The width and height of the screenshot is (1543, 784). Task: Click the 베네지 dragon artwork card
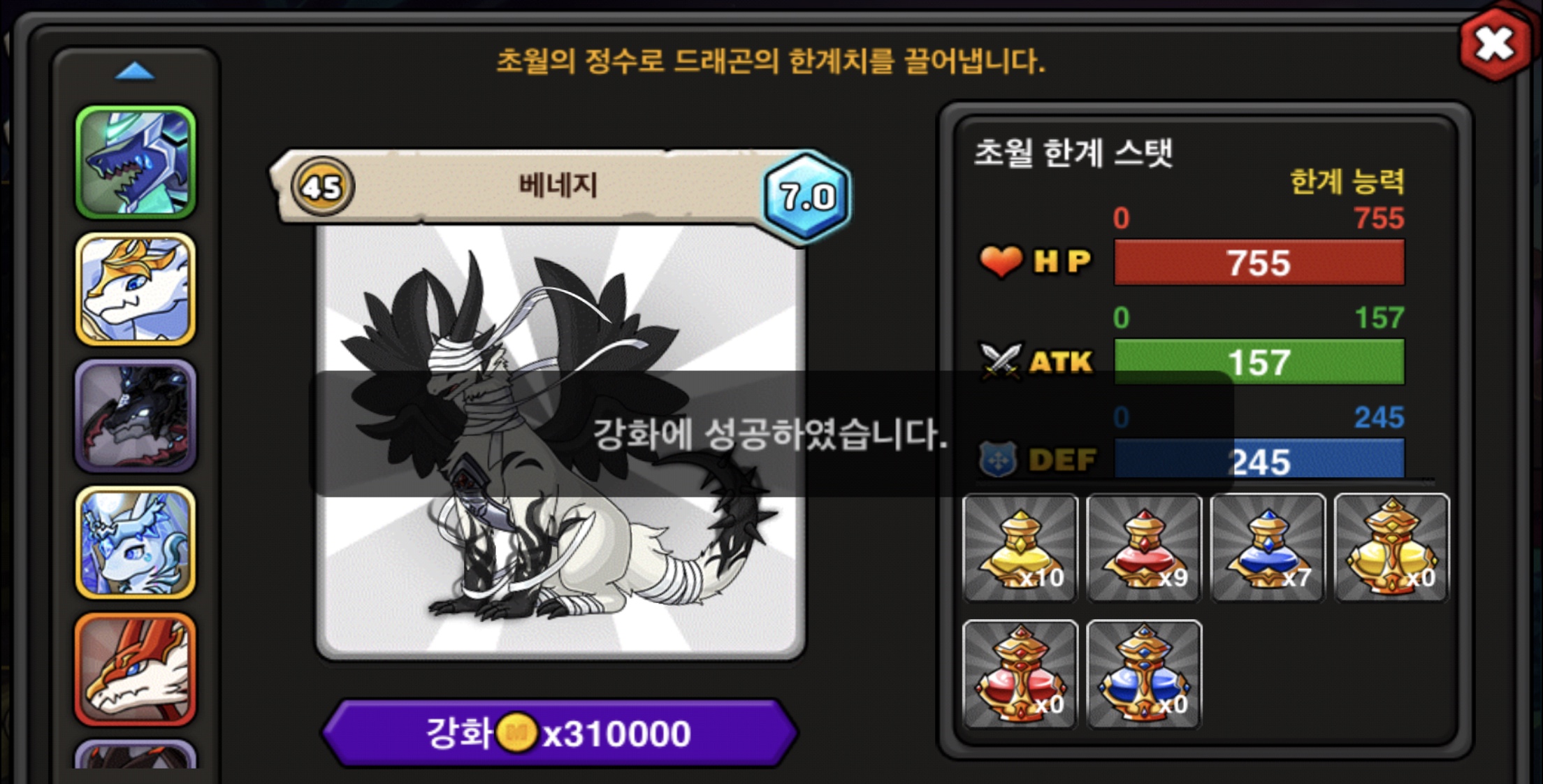pyautogui.click(x=560, y=440)
